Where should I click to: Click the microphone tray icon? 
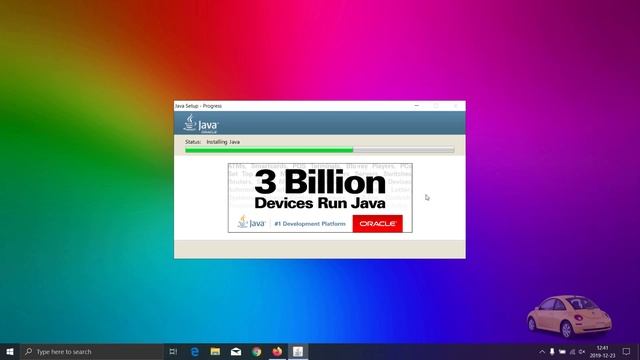point(552,351)
